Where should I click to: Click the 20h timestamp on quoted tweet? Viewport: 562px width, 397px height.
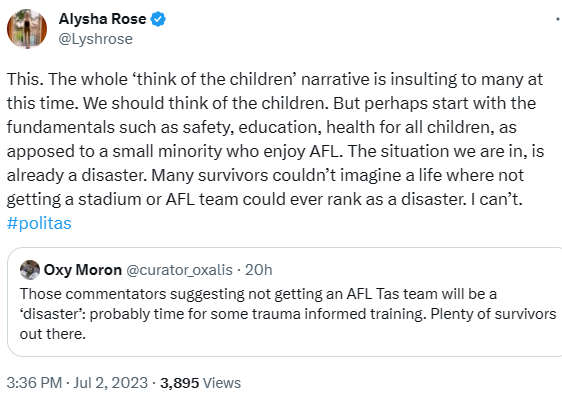[x=258, y=270]
